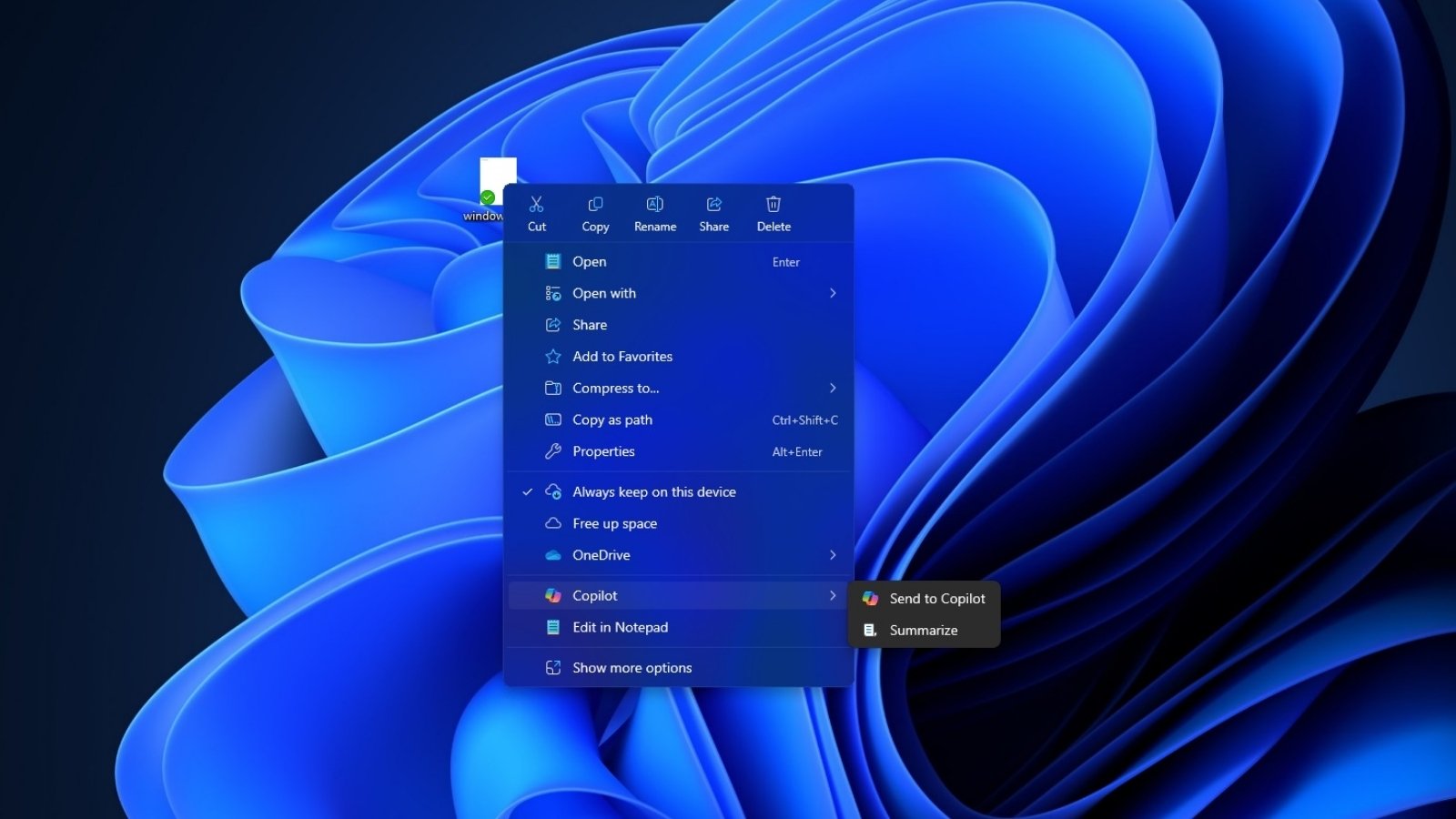The width and height of the screenshot is (1456, 819).
Task: Select the desktop text file icon
Action: click(497, 181)
